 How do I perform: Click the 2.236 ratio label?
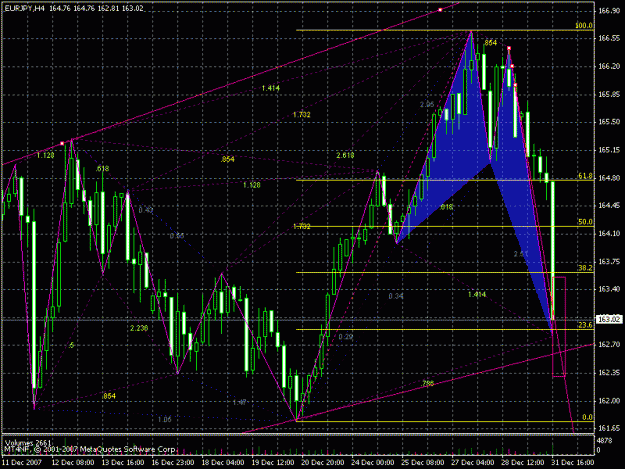coord(139,328)
